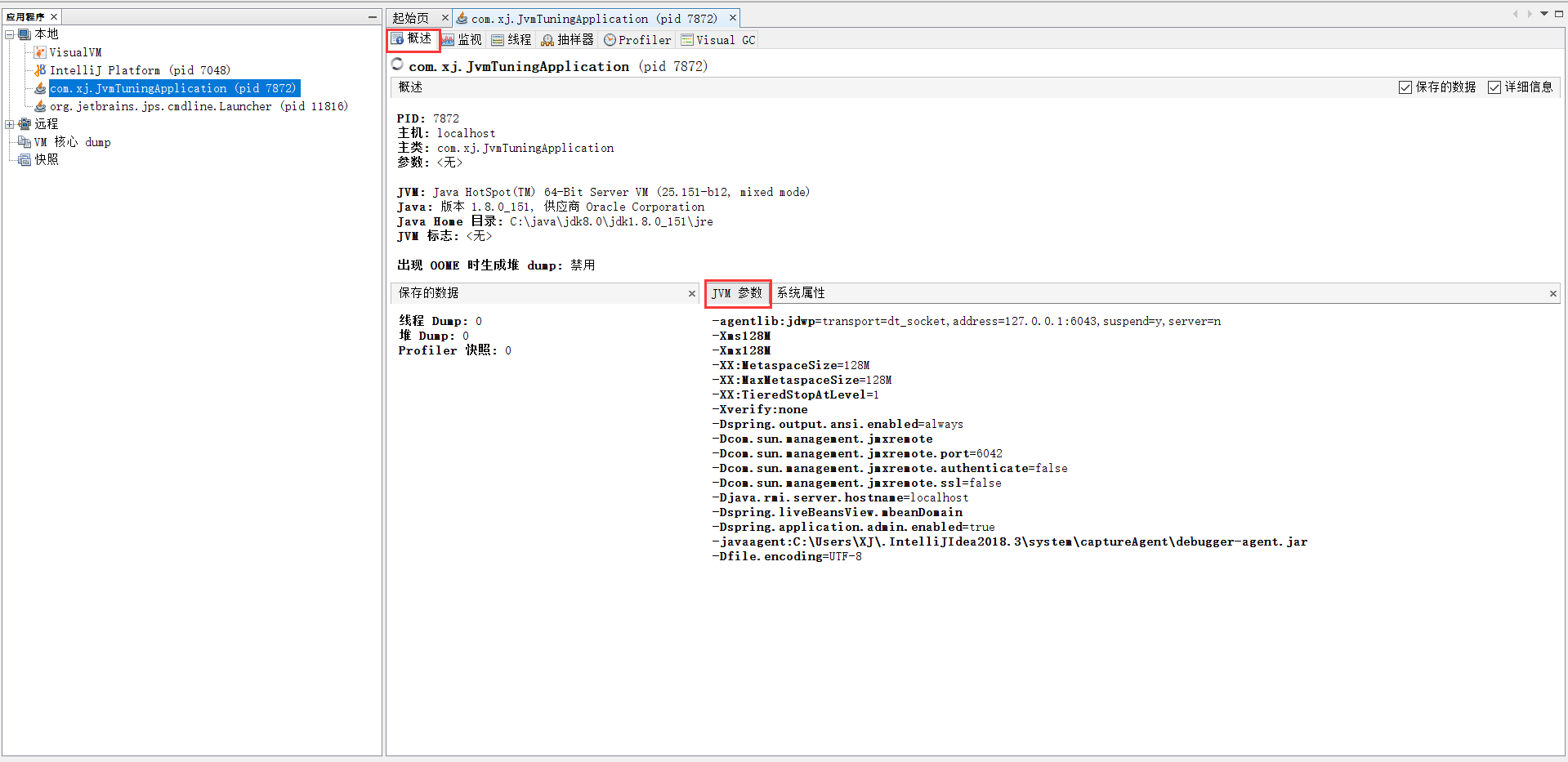Image resolution: width=1568 pixels, height=762 pixels.
Task: Click the -Xmx128M argument line
Action: coord(741,351)
